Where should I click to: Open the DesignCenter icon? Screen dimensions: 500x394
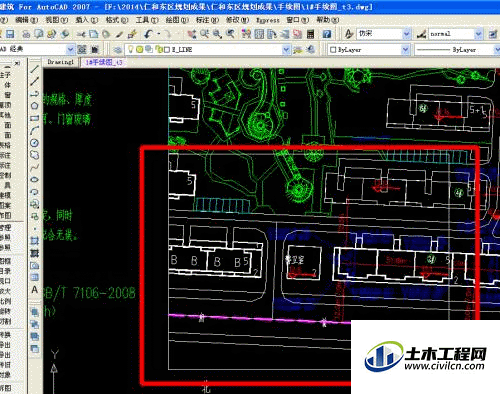pos(259,34)
